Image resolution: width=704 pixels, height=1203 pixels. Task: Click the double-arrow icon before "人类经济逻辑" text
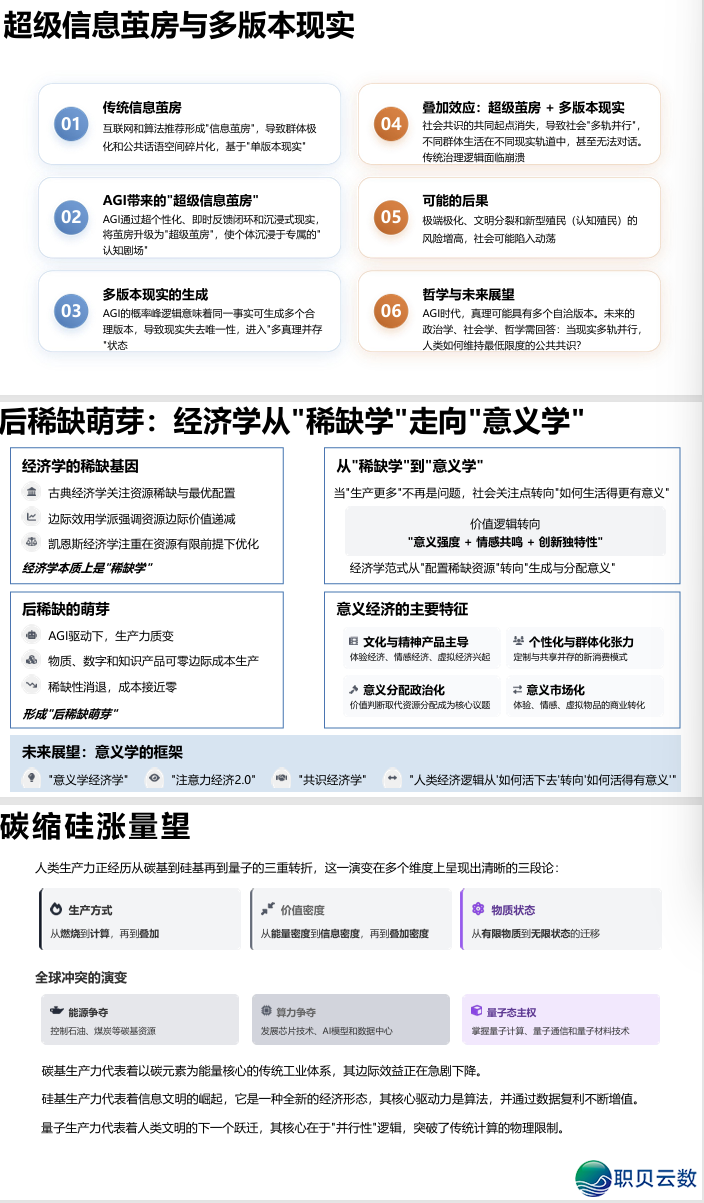coord(393,778)
